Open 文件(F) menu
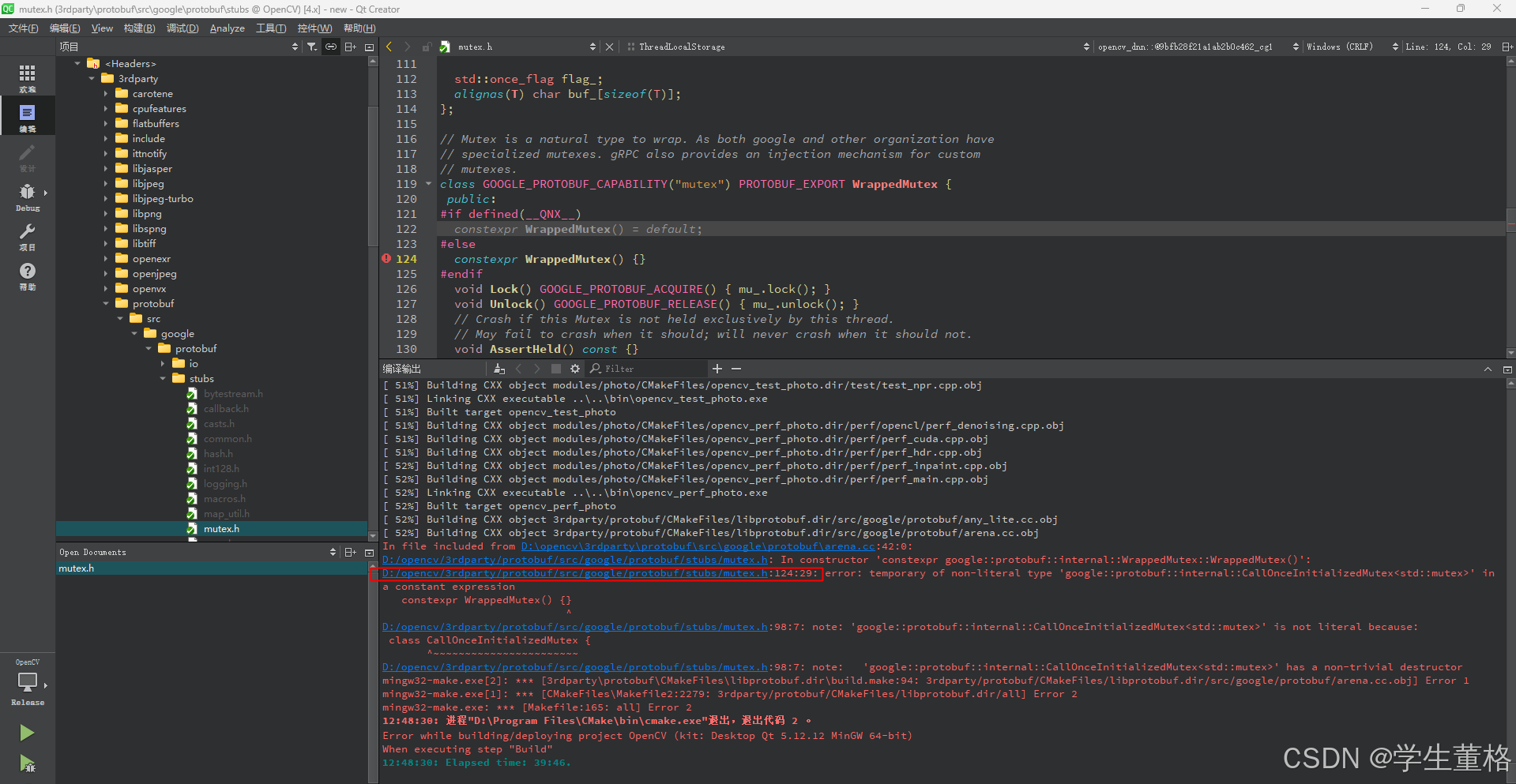The width and height of the screenshot is (1516, 784). tap(23, 28)
